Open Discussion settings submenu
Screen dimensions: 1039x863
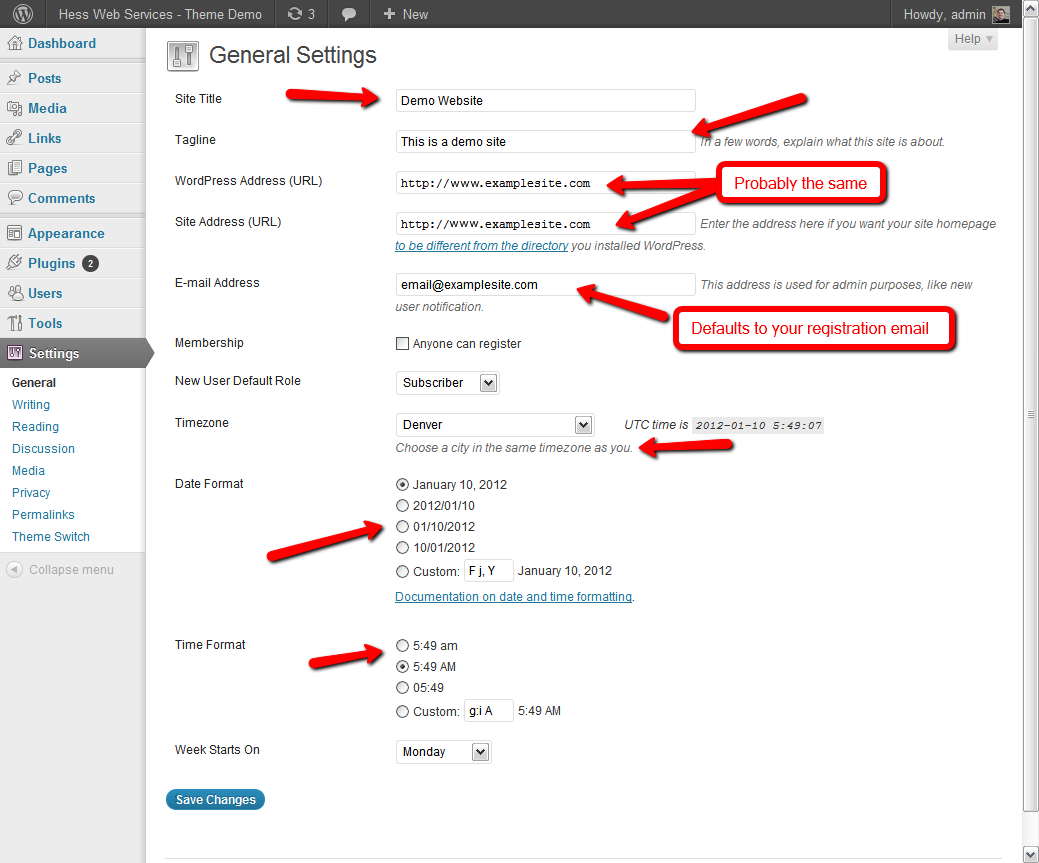click(x=44, y=448)
